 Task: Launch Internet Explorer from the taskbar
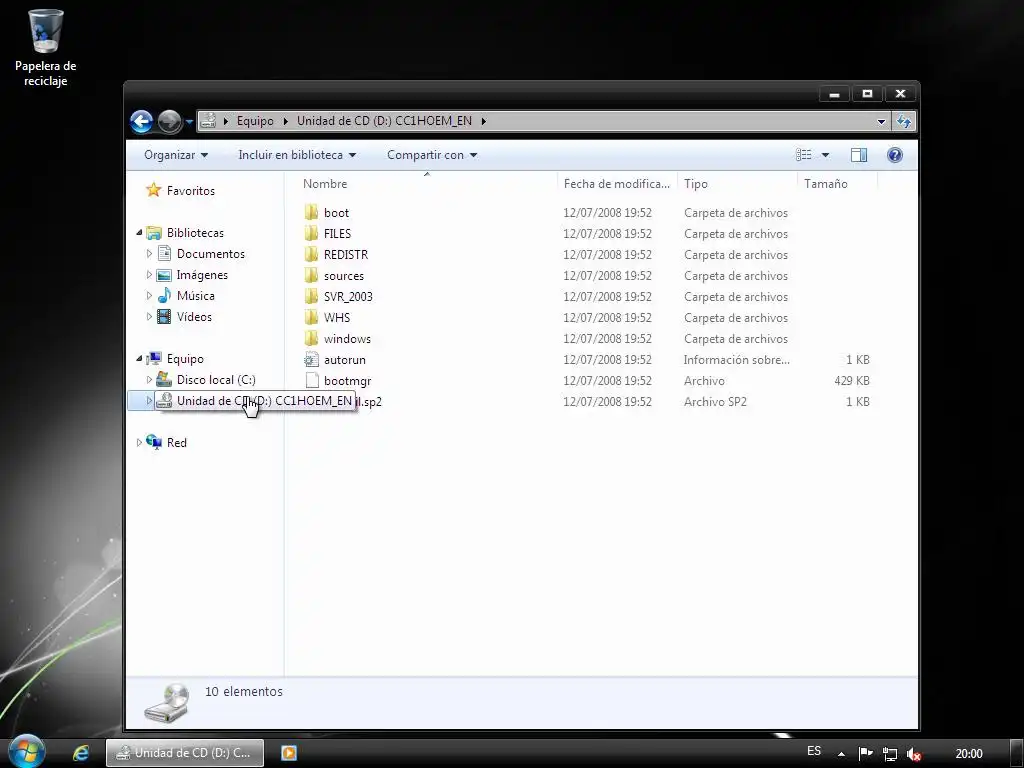click(x=81, y=752)
